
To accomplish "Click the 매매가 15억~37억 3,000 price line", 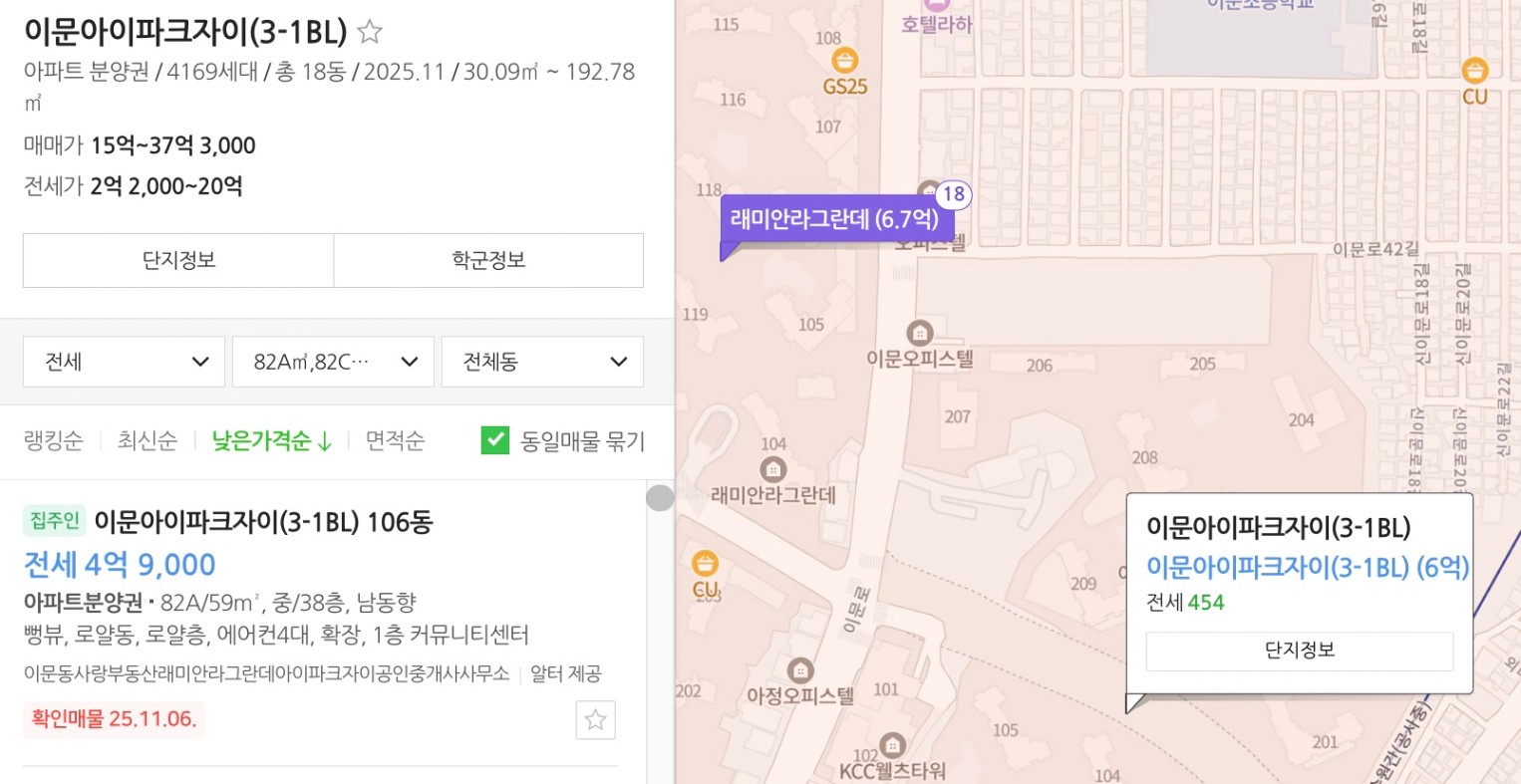I will coord(140,145).
